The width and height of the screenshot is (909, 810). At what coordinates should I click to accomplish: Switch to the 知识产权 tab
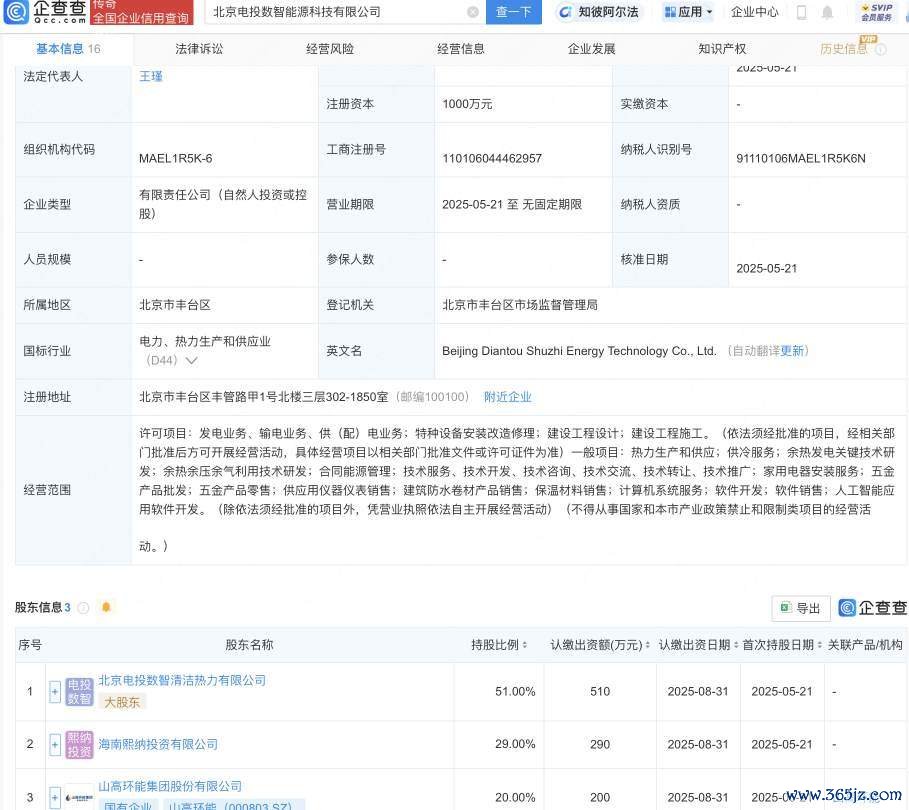(722, 48)
